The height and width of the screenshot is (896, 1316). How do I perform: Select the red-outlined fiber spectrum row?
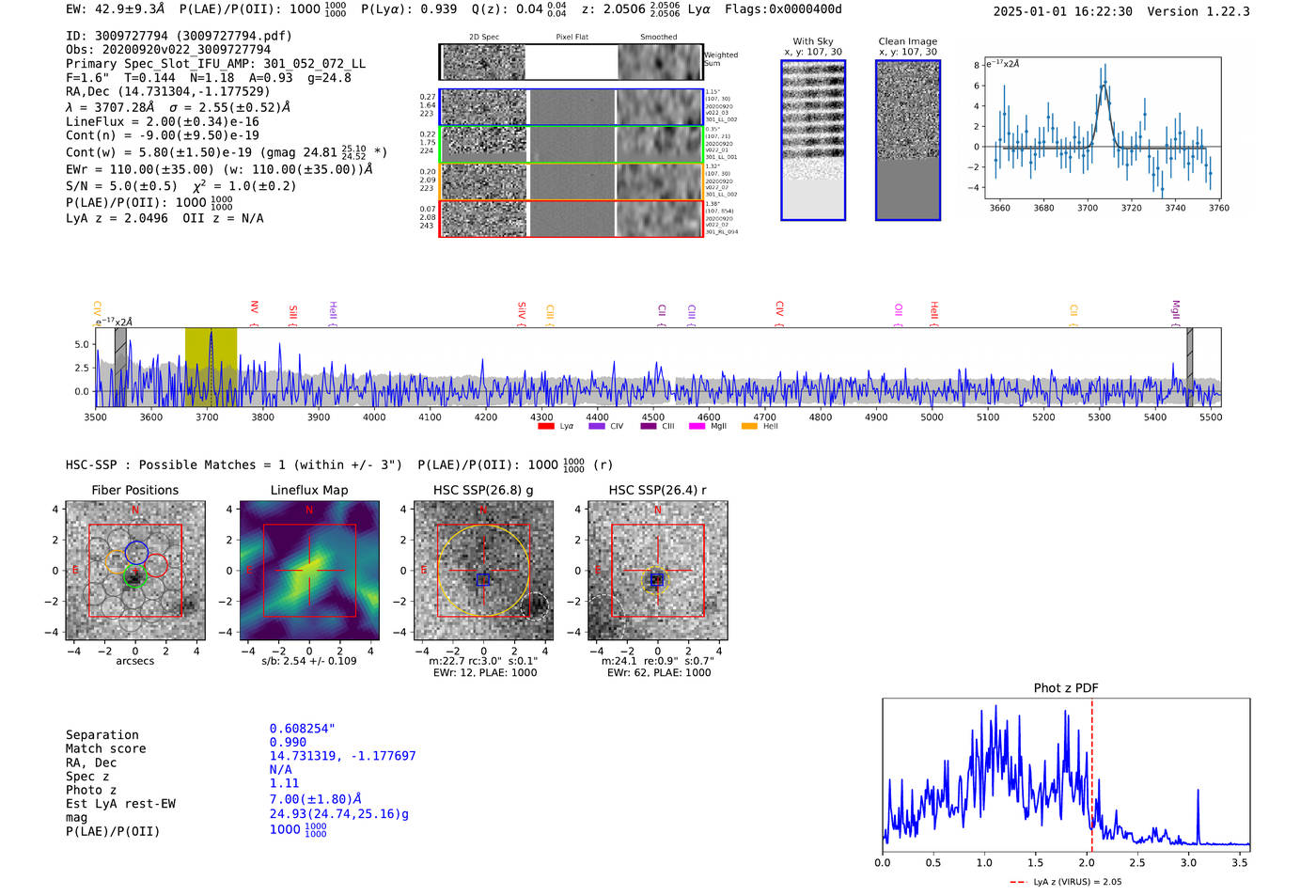click(x=572, y=218)
